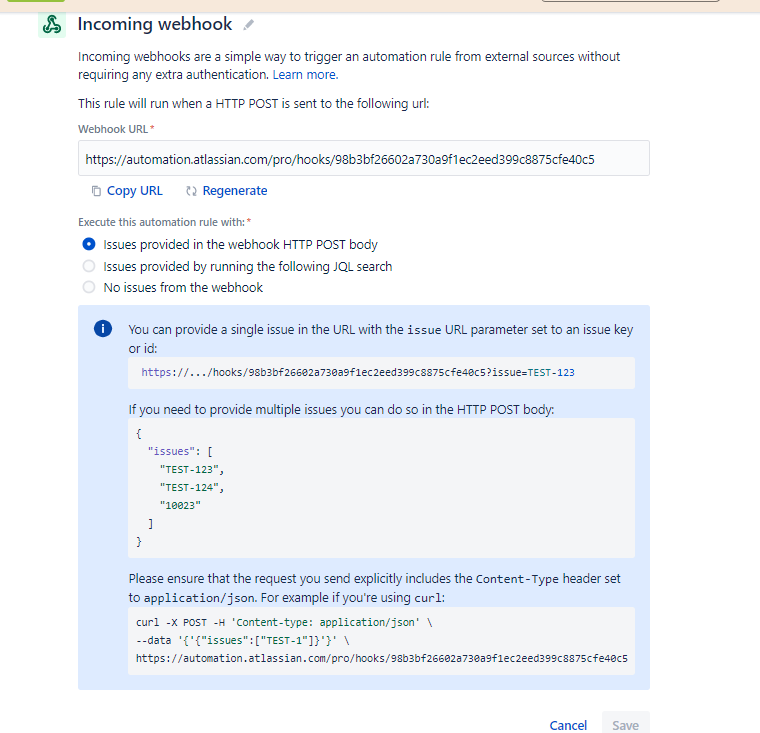Click the --data '{"issues":["TEST-1"]}' line
Viewport: 760px width, 733px height.
(243, 640)
